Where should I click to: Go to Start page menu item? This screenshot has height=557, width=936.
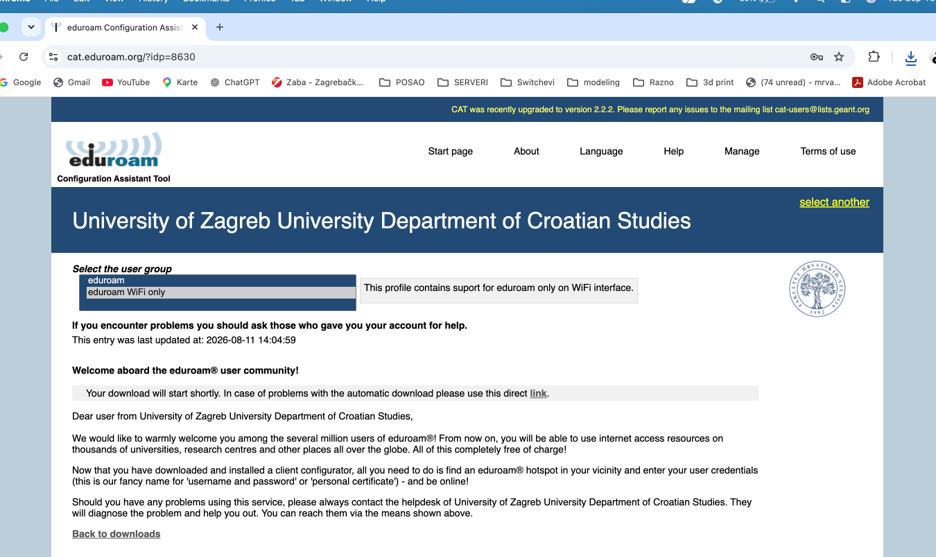450,152
